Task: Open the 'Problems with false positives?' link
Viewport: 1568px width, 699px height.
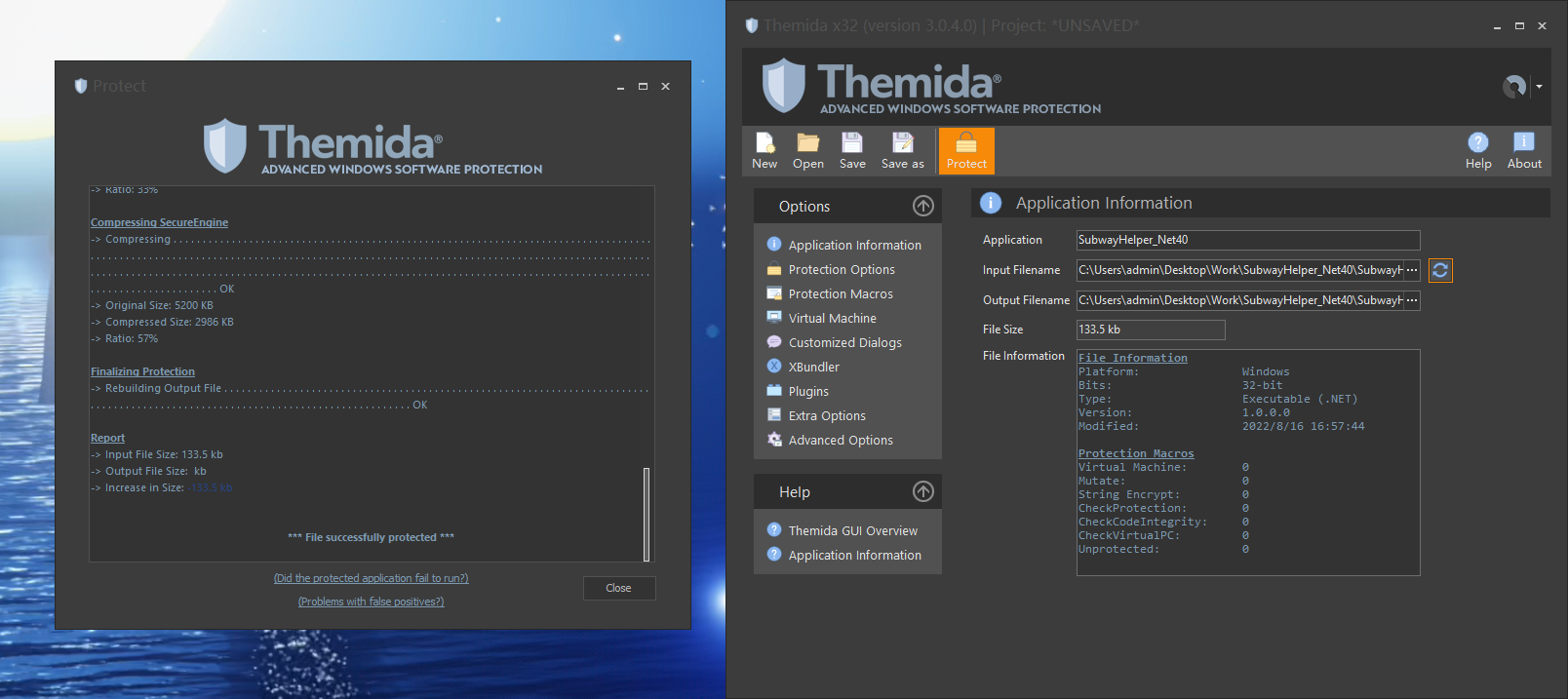Action: [x=372, y=602]
